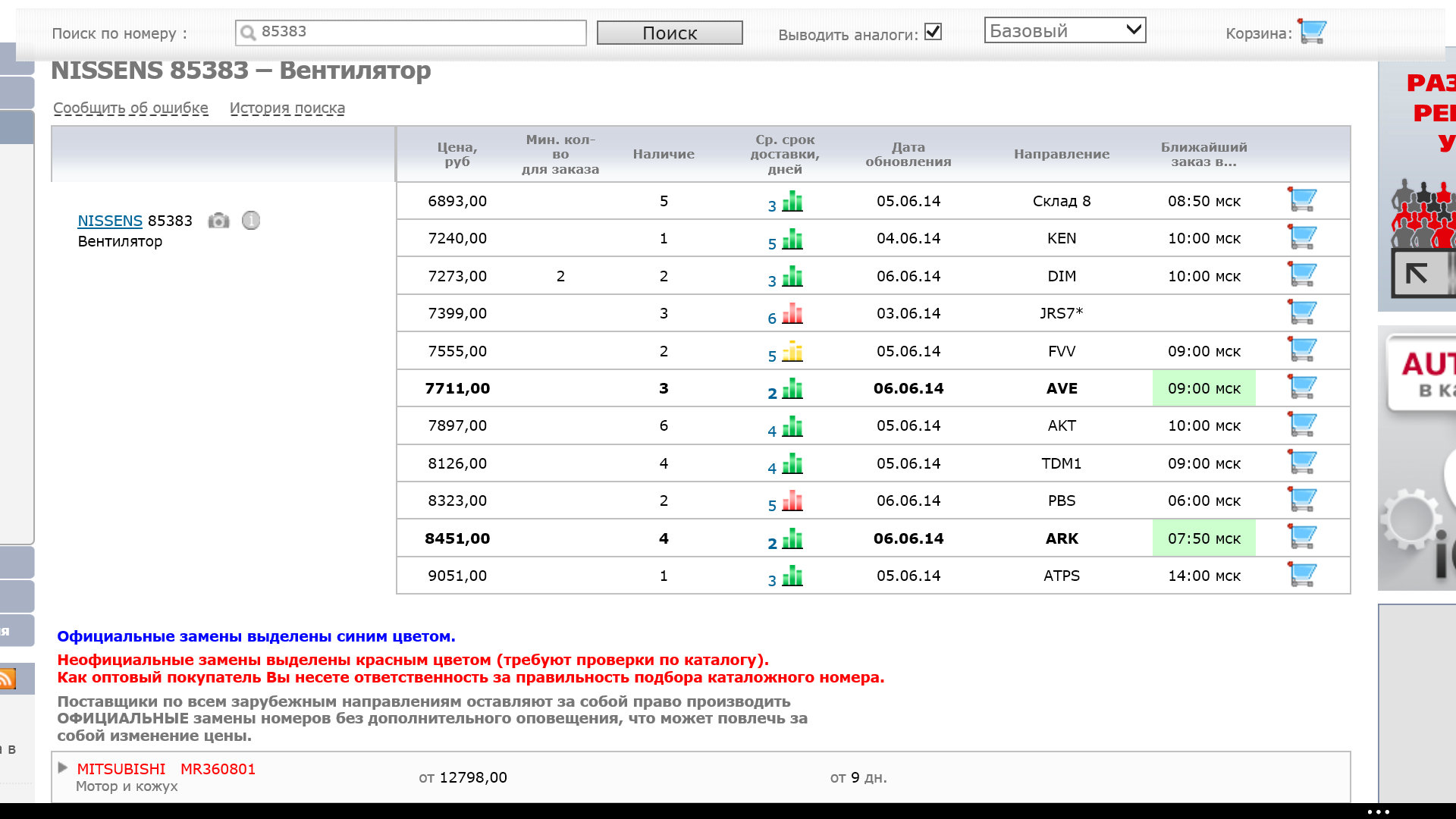This screenshot has height=819, width=1456.
Task: Click the orange RSS feed icon
Action: [8, 679]
